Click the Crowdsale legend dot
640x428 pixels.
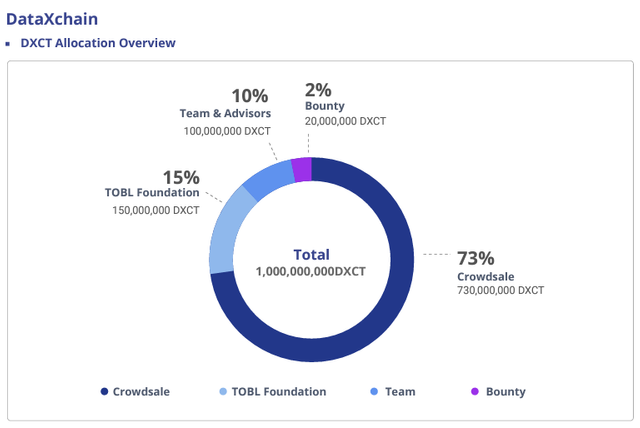point(104,391)
